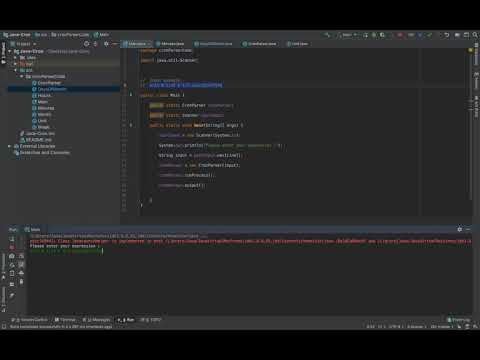Hide the Project panel with minus icon
This screenshot has height=360, width=480.
115,44
